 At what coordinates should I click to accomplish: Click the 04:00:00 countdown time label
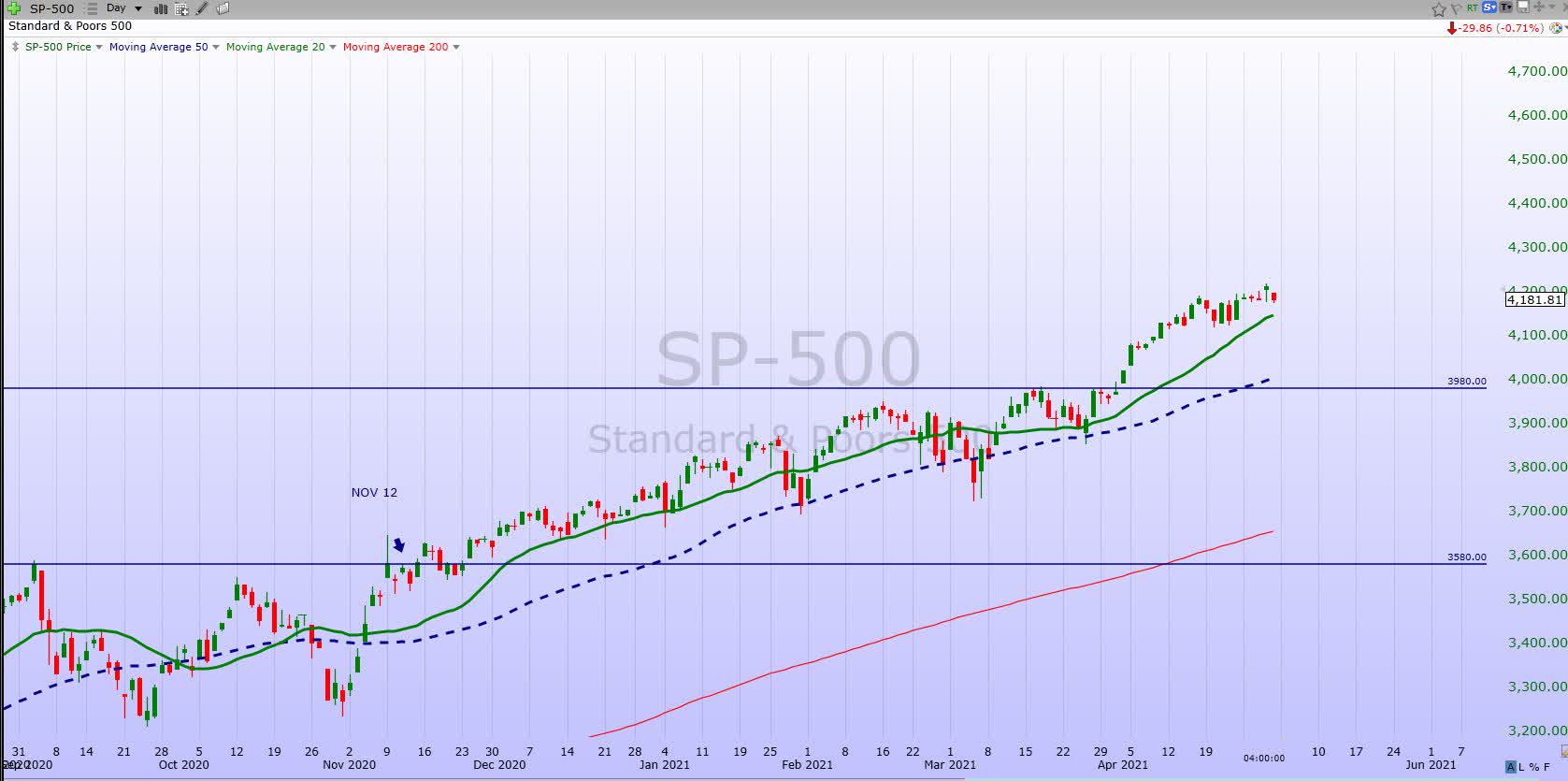[1263, 758]
